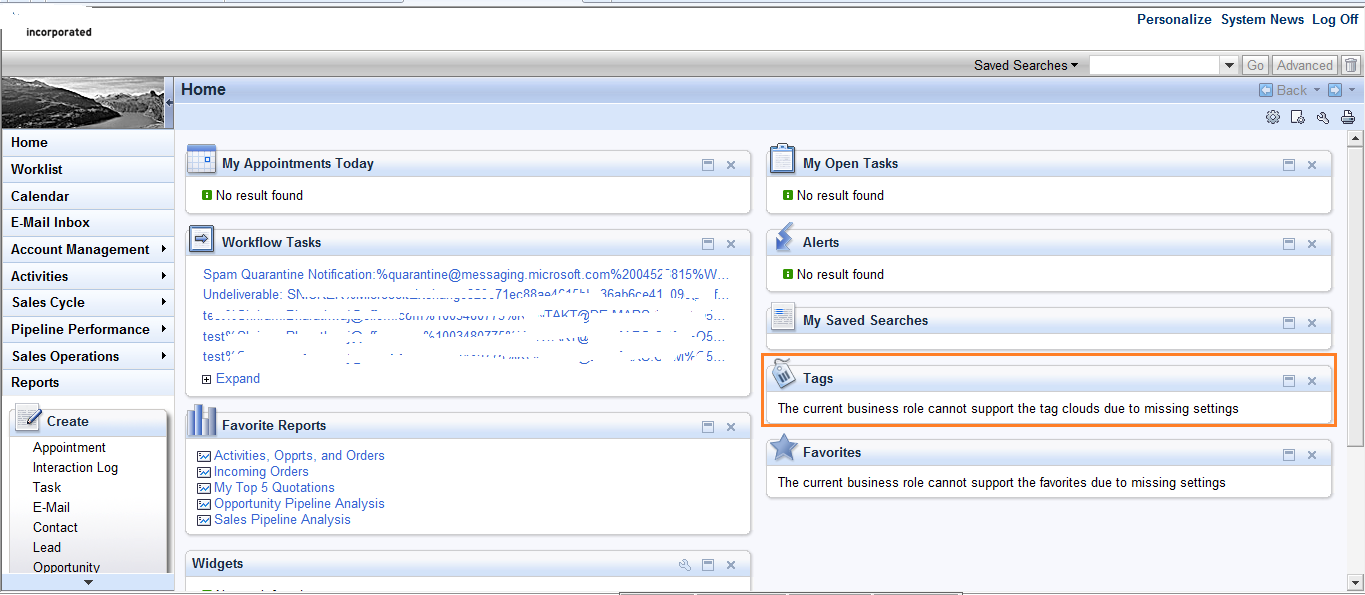Click the trash icon beside Advanced button
The width and height of the screenshot is (1365, 595).
(x=1351, y=65)
